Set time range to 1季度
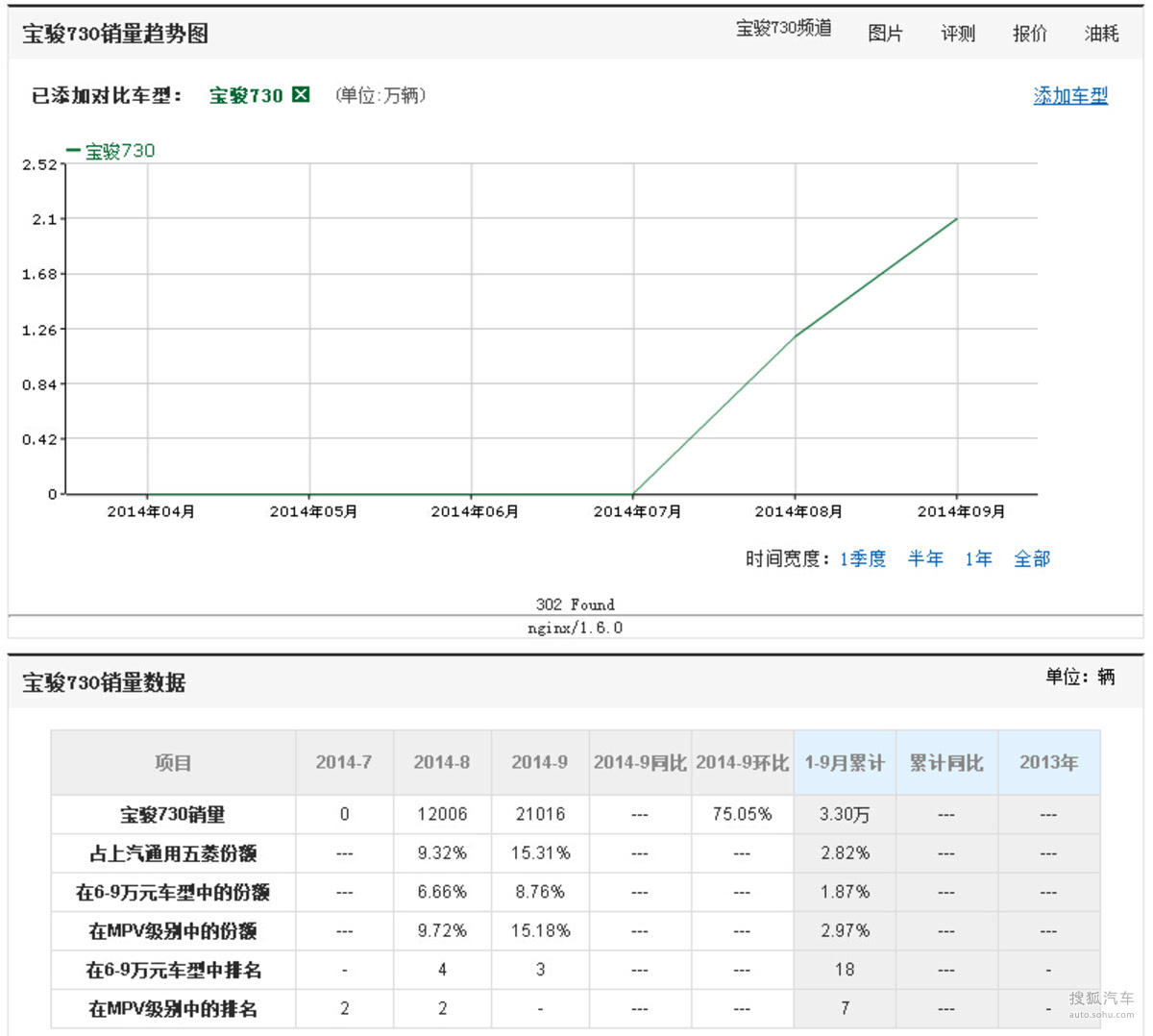 pos(862,558)
